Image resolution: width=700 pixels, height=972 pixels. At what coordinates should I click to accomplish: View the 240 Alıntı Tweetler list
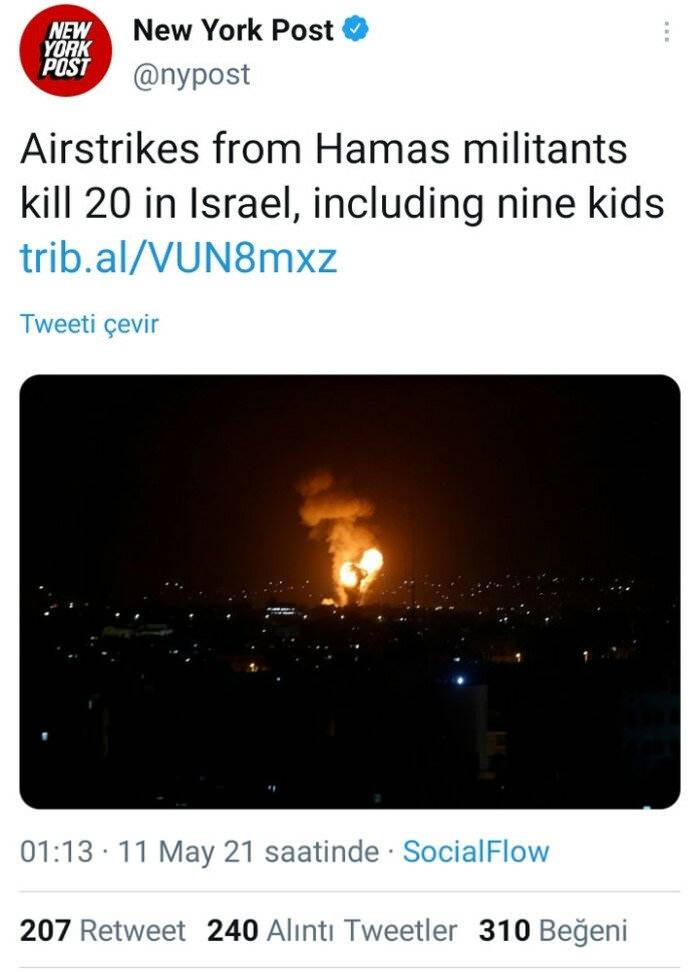tap(332, 931)
